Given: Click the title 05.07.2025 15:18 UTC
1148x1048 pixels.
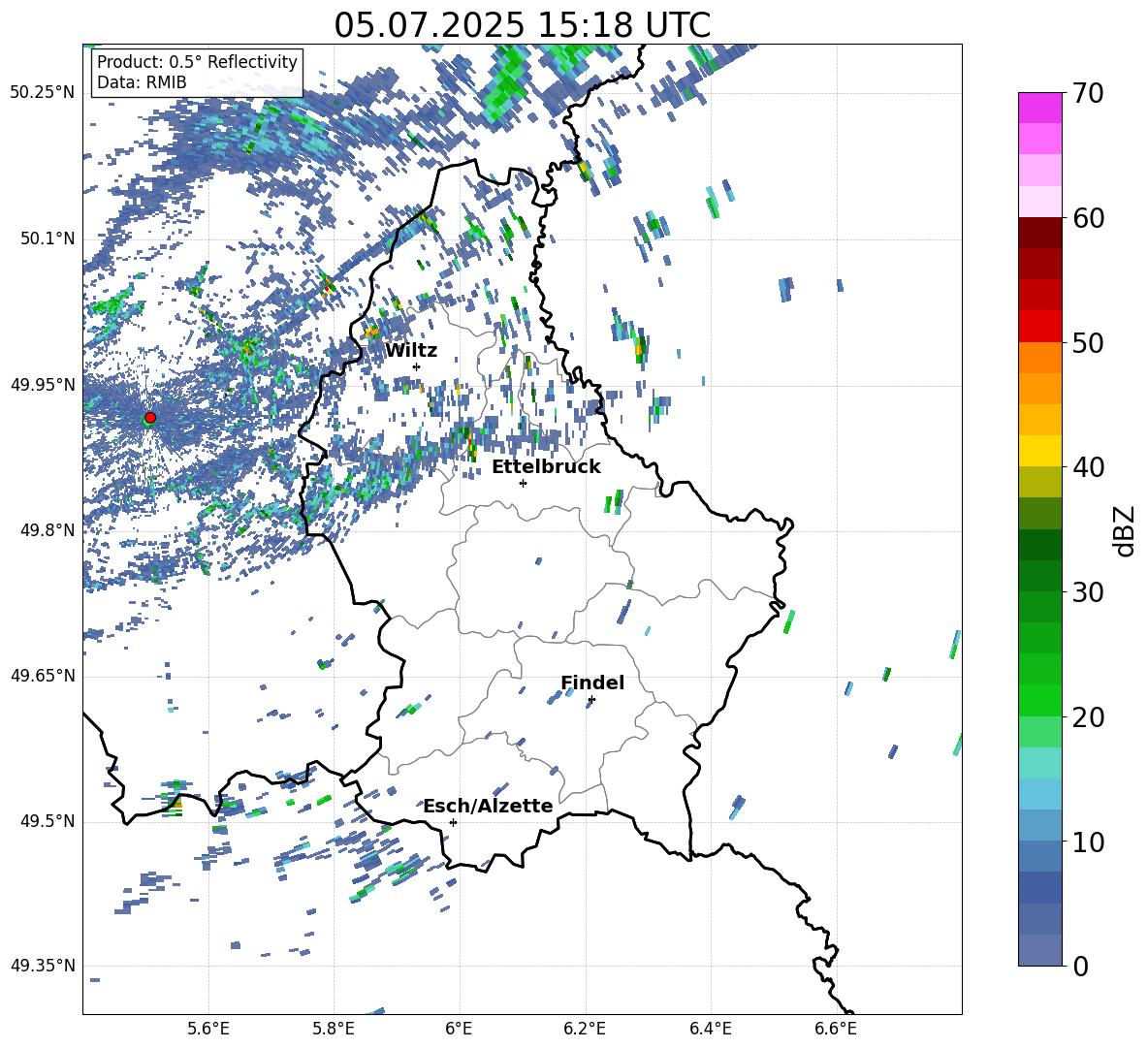Looking at the screenshot, I should click(x=522, y=25).
